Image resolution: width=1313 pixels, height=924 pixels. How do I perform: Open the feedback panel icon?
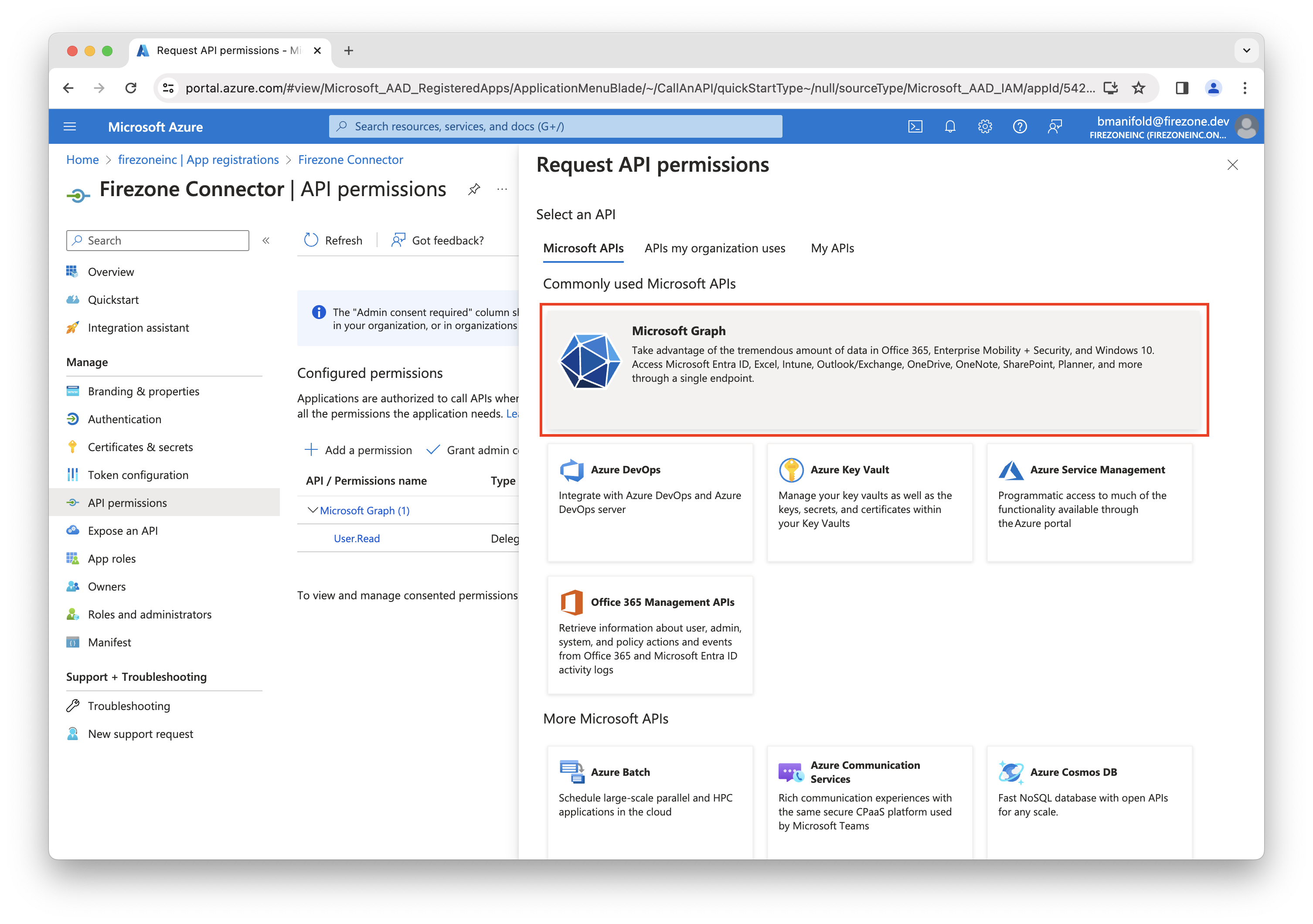(x=1054, y=126)
